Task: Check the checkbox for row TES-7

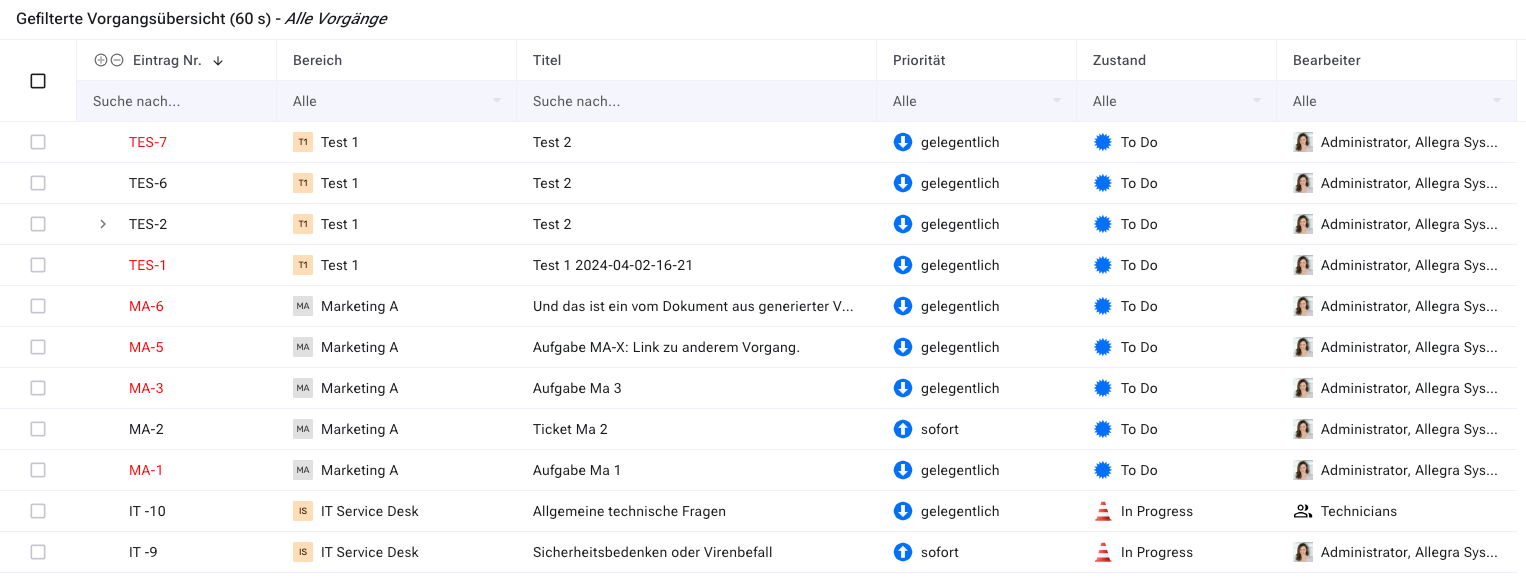Action: (38, 142)
